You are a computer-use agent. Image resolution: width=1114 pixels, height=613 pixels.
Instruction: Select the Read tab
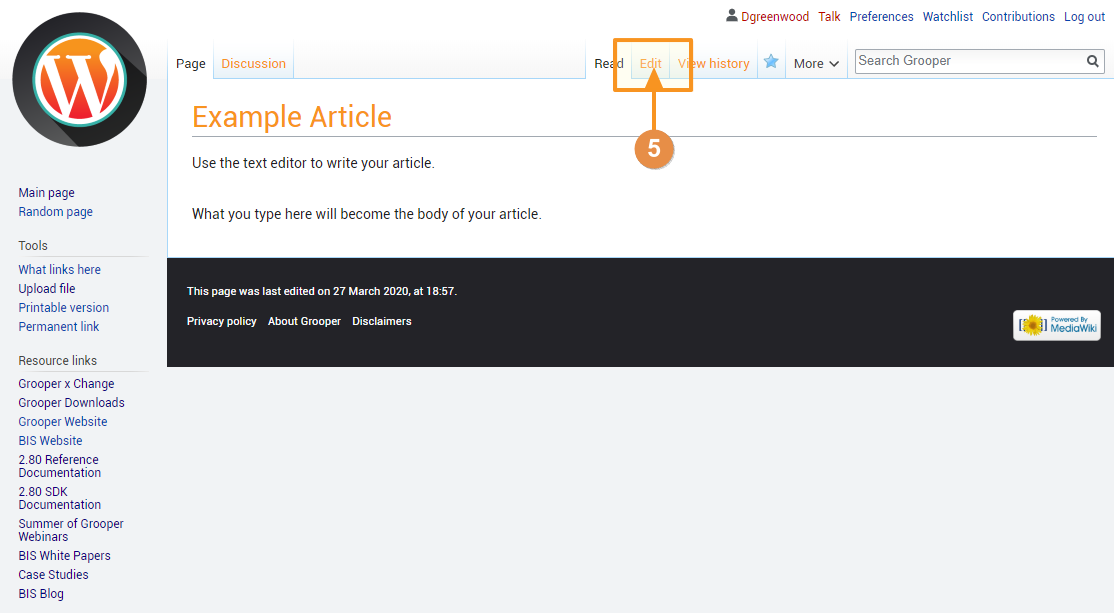(609, 64)
